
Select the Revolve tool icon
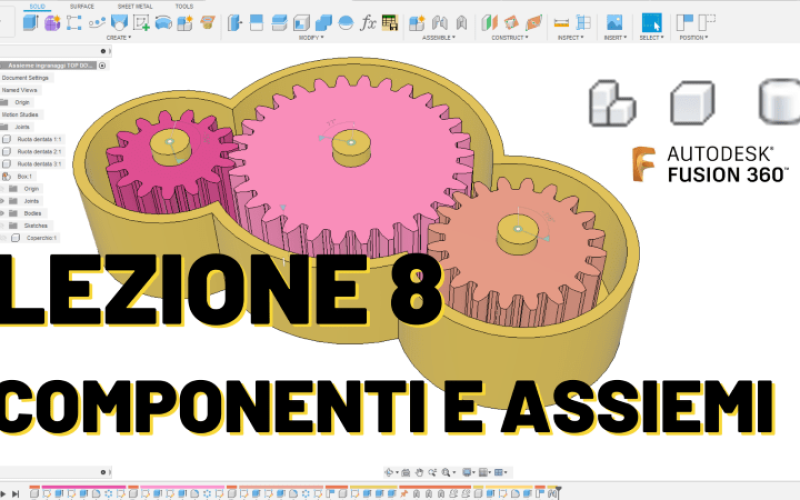pyautogui.click(x=163, y=23)
